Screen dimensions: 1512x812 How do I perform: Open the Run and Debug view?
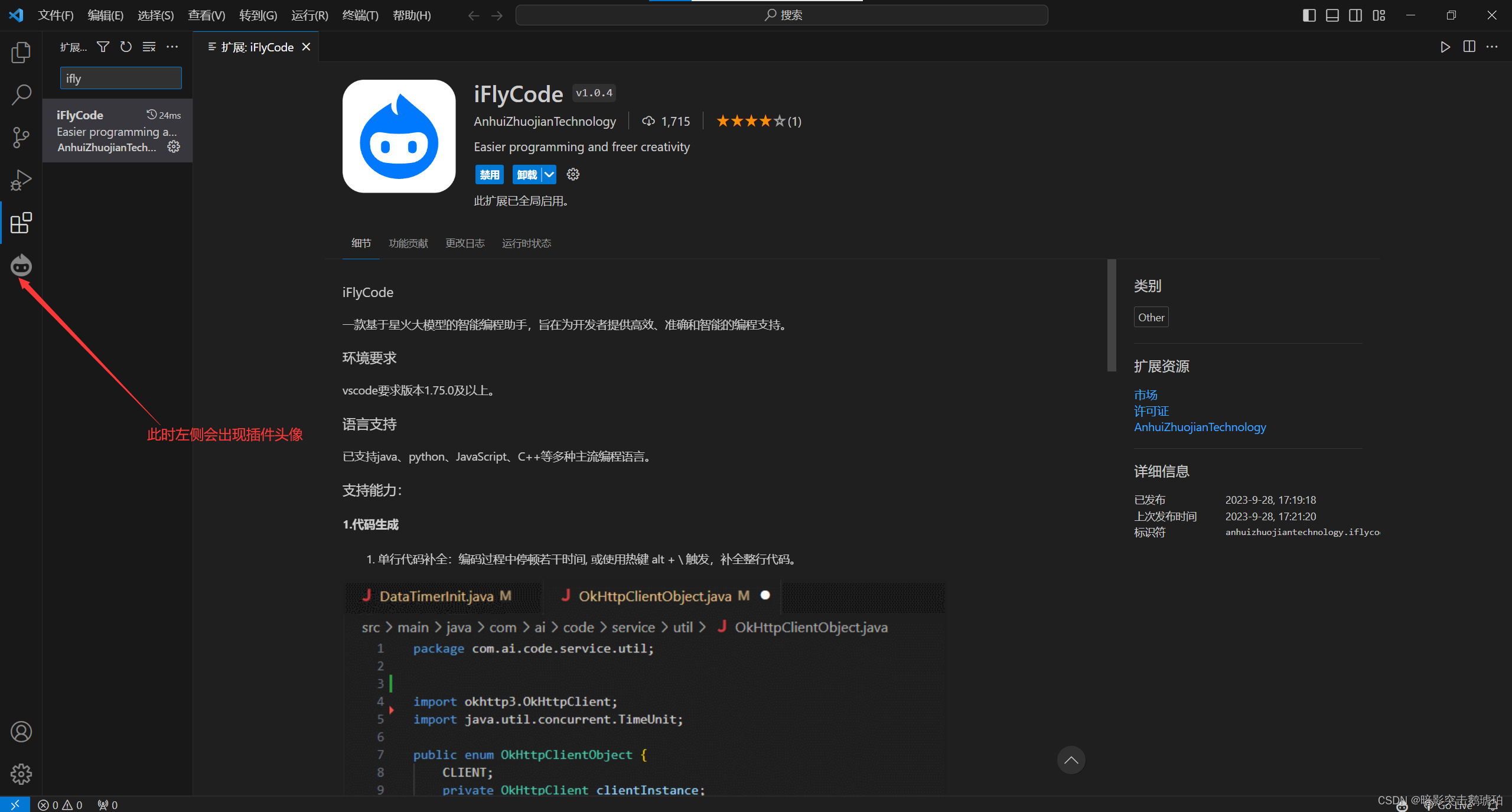click(21, 180)
